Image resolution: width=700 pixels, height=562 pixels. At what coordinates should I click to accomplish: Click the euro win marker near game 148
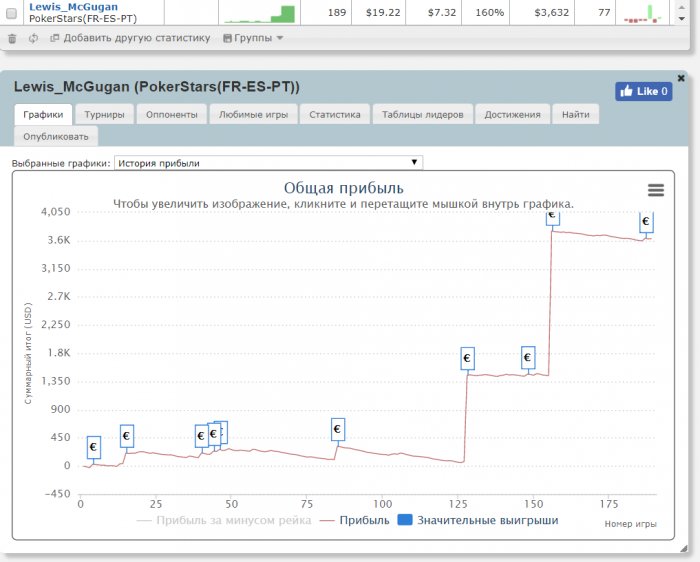tap(528, 358)
